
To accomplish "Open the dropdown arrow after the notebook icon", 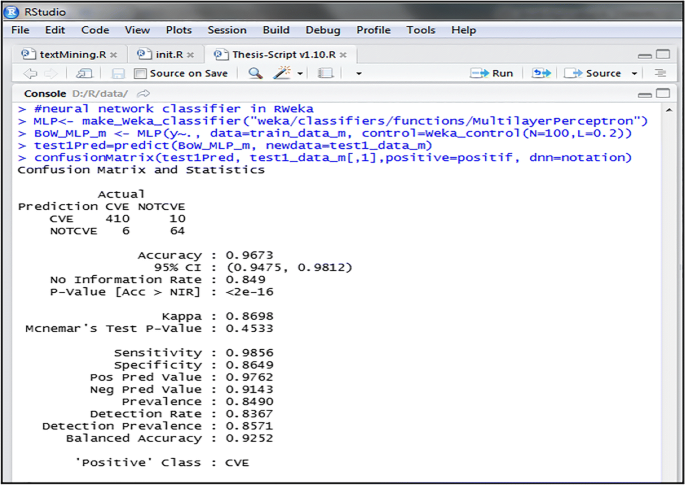I will 358,73.
